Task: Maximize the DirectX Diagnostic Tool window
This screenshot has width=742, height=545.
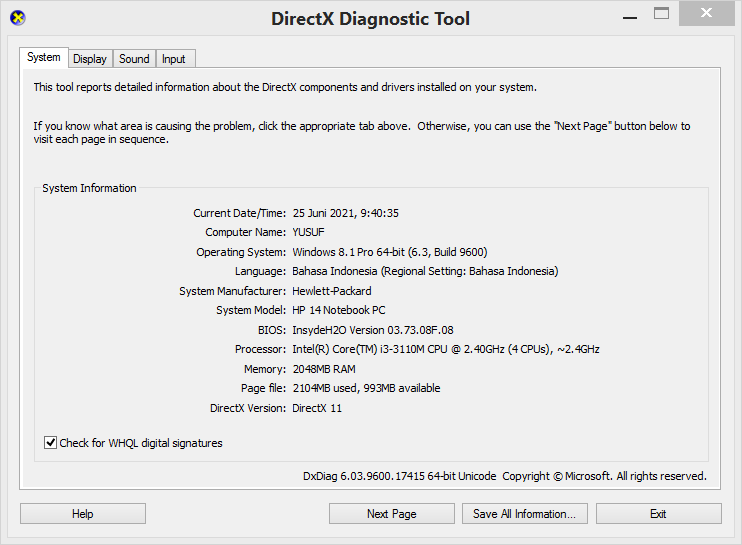Action: [662, 14]
